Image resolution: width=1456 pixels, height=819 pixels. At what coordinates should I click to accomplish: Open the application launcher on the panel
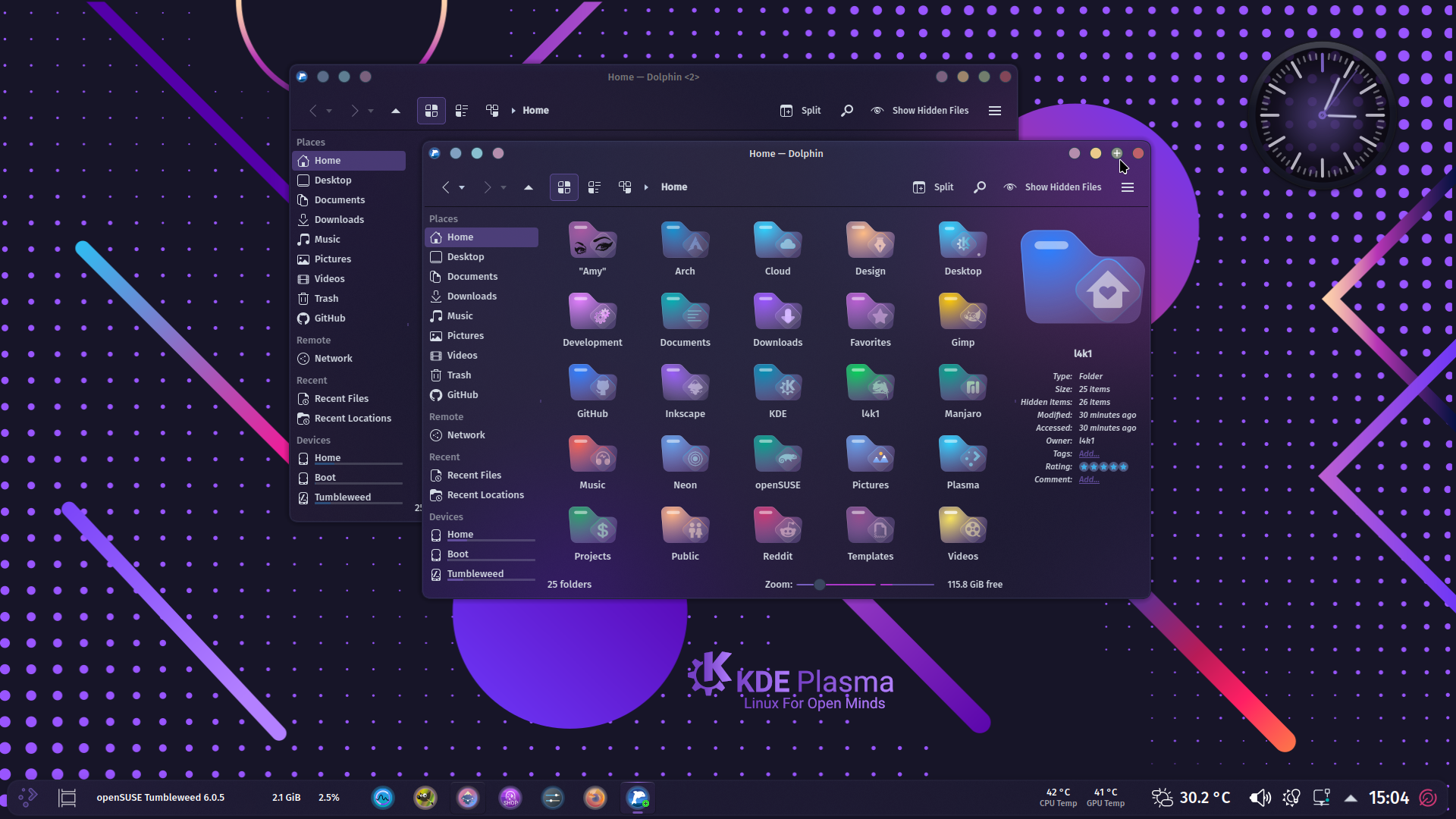pos(28,798)
